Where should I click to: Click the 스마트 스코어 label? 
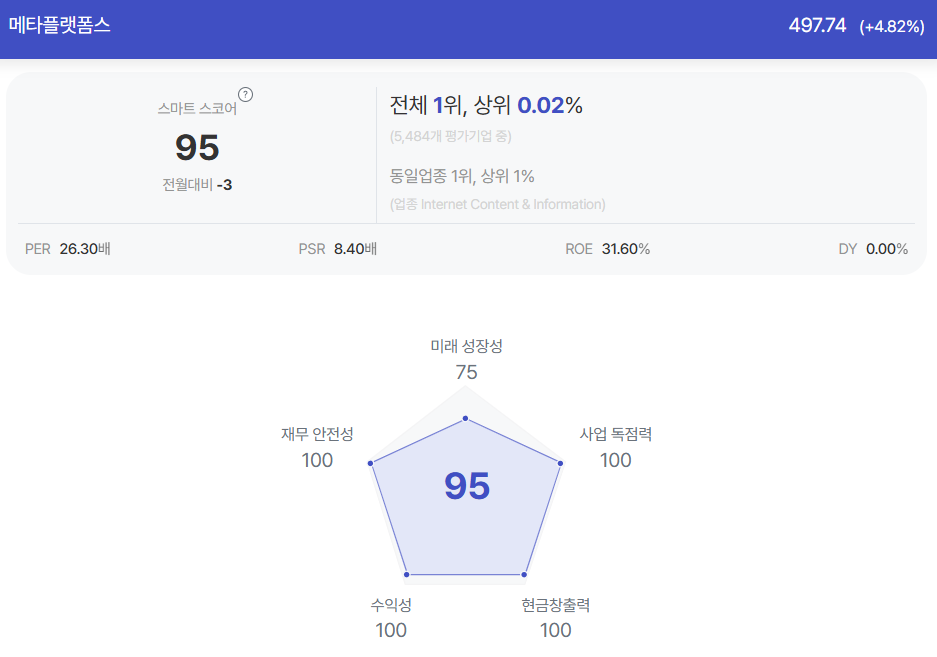click(197, 108)
